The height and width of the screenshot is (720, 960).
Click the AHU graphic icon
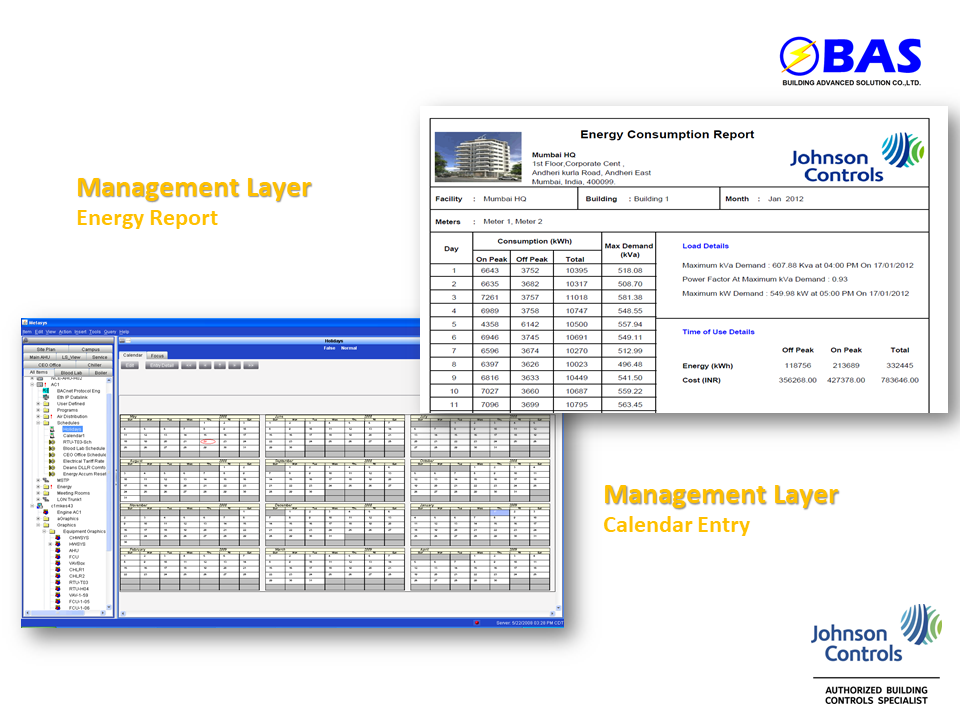pyautogui.click(x=58, y=550)
